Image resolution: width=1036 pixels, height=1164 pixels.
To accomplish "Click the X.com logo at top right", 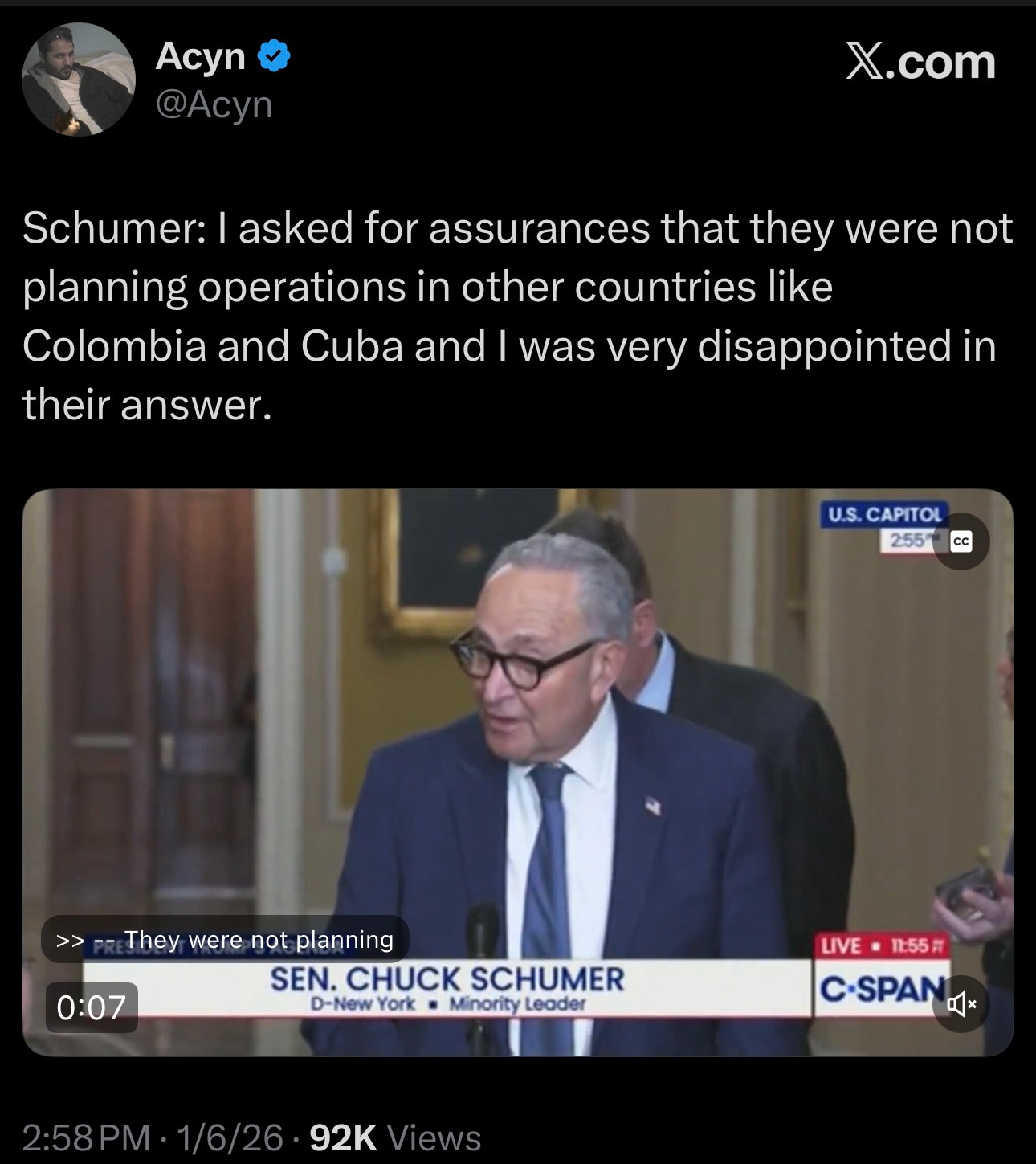I will [920, 62].
